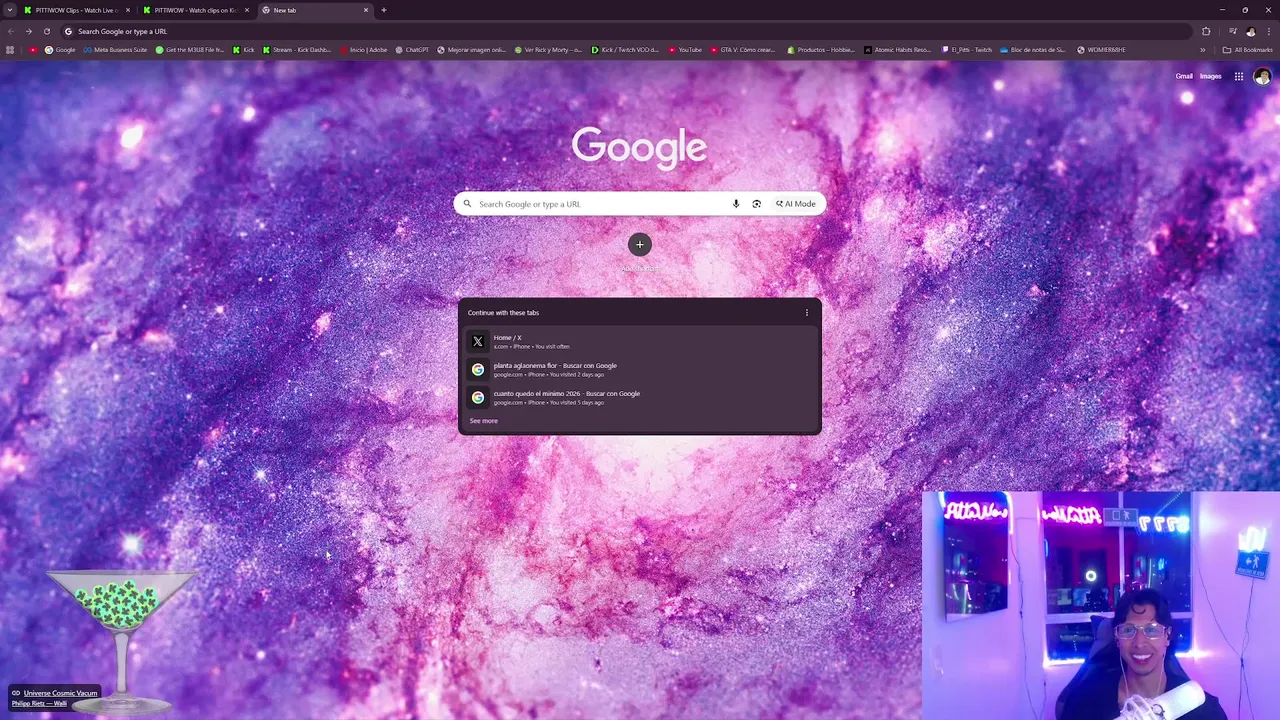Open the Inicio | Adobe bookmark

click(363, 50)
